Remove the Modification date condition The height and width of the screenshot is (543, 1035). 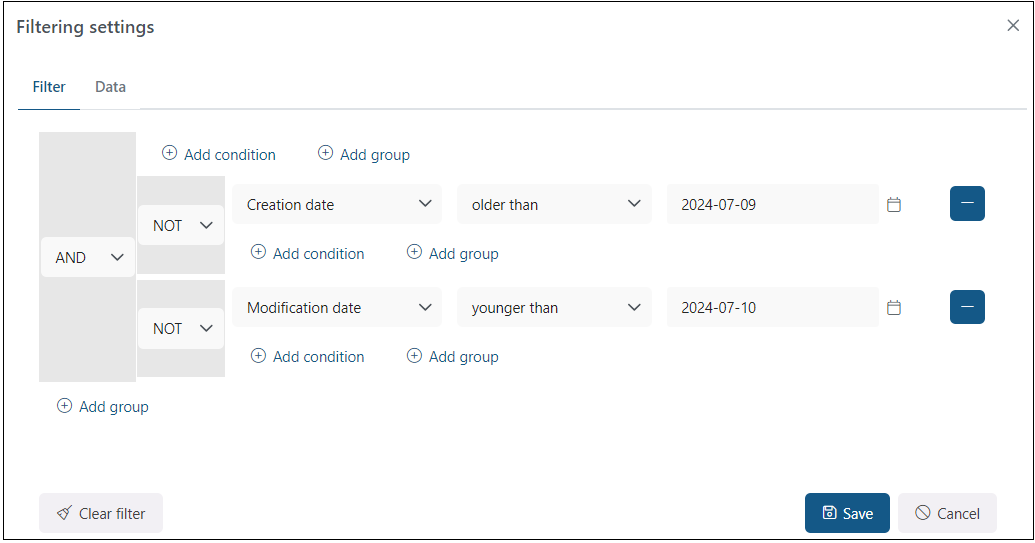tap(967, 307)
